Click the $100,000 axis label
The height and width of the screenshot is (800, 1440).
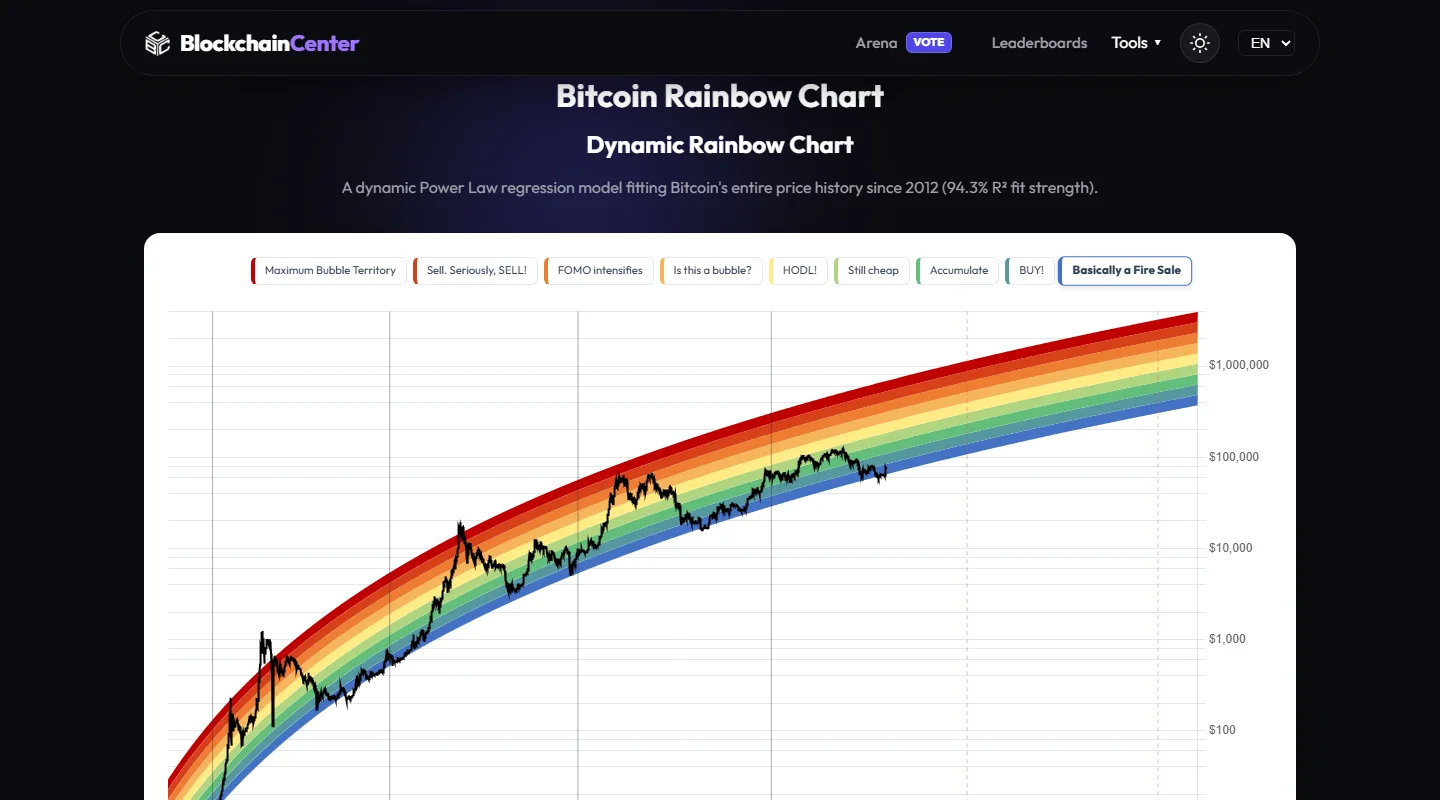[x=1234, y=457]
